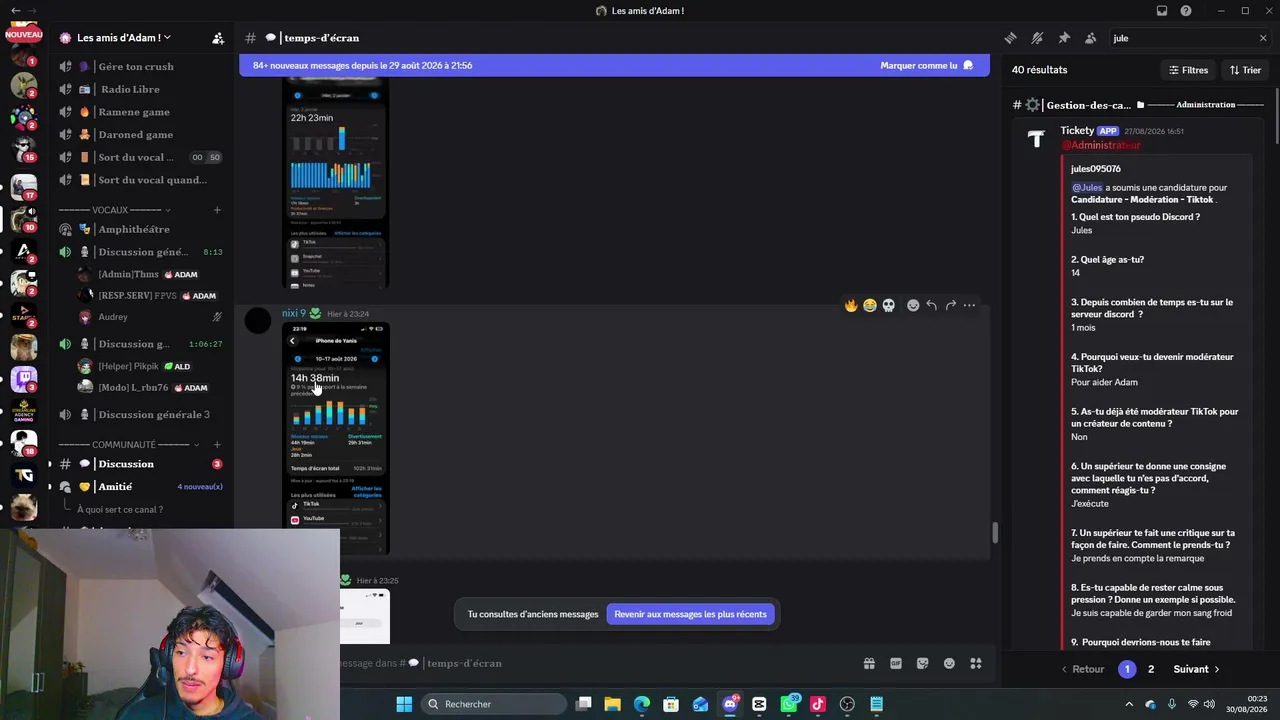Open WhatsApp from the taskbar
Image resolution: width=1280 pixels, height=720 pixels.
(789, 704)
